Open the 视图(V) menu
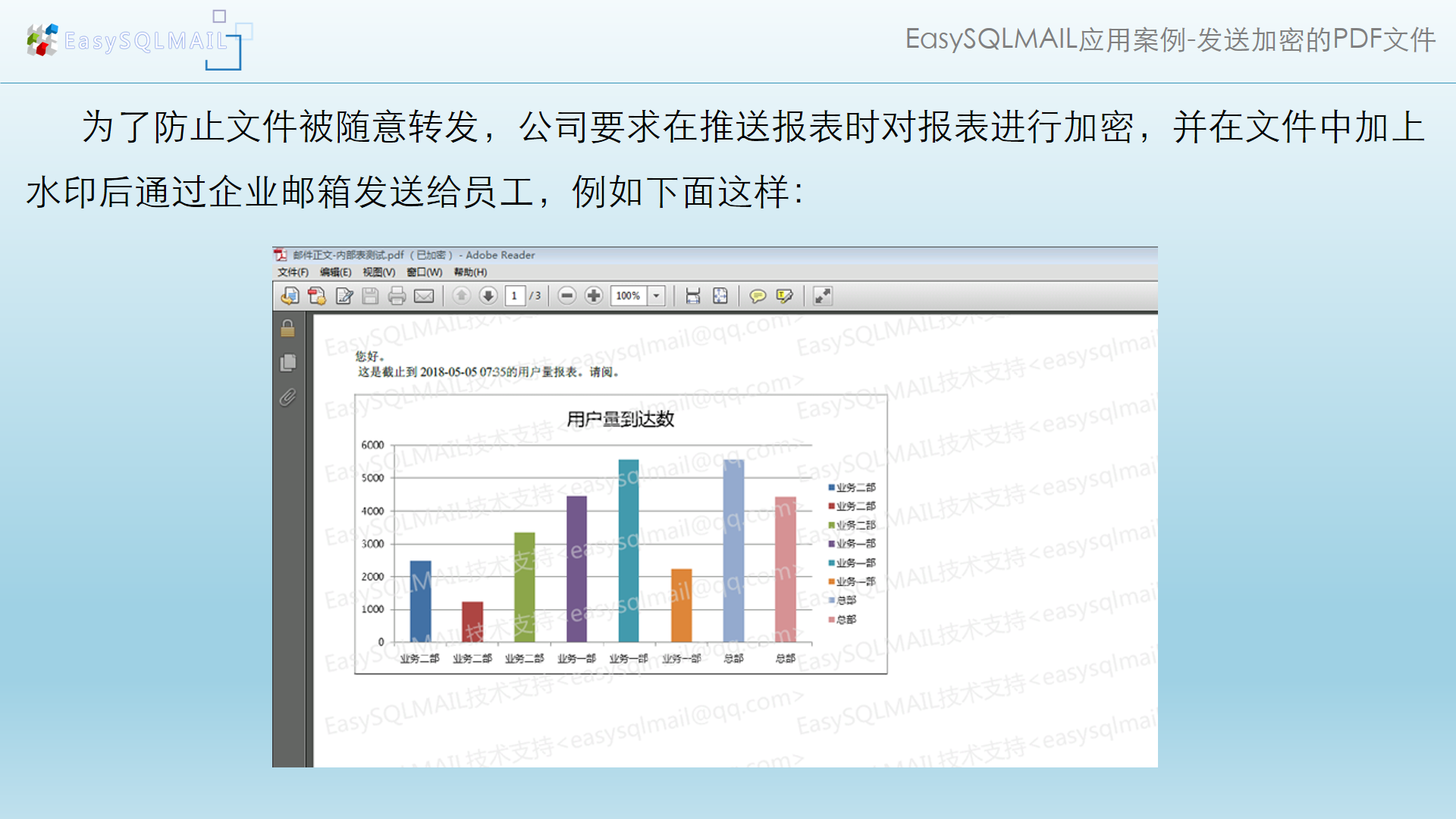1456x819 pixels. click(x=378, y=272)
